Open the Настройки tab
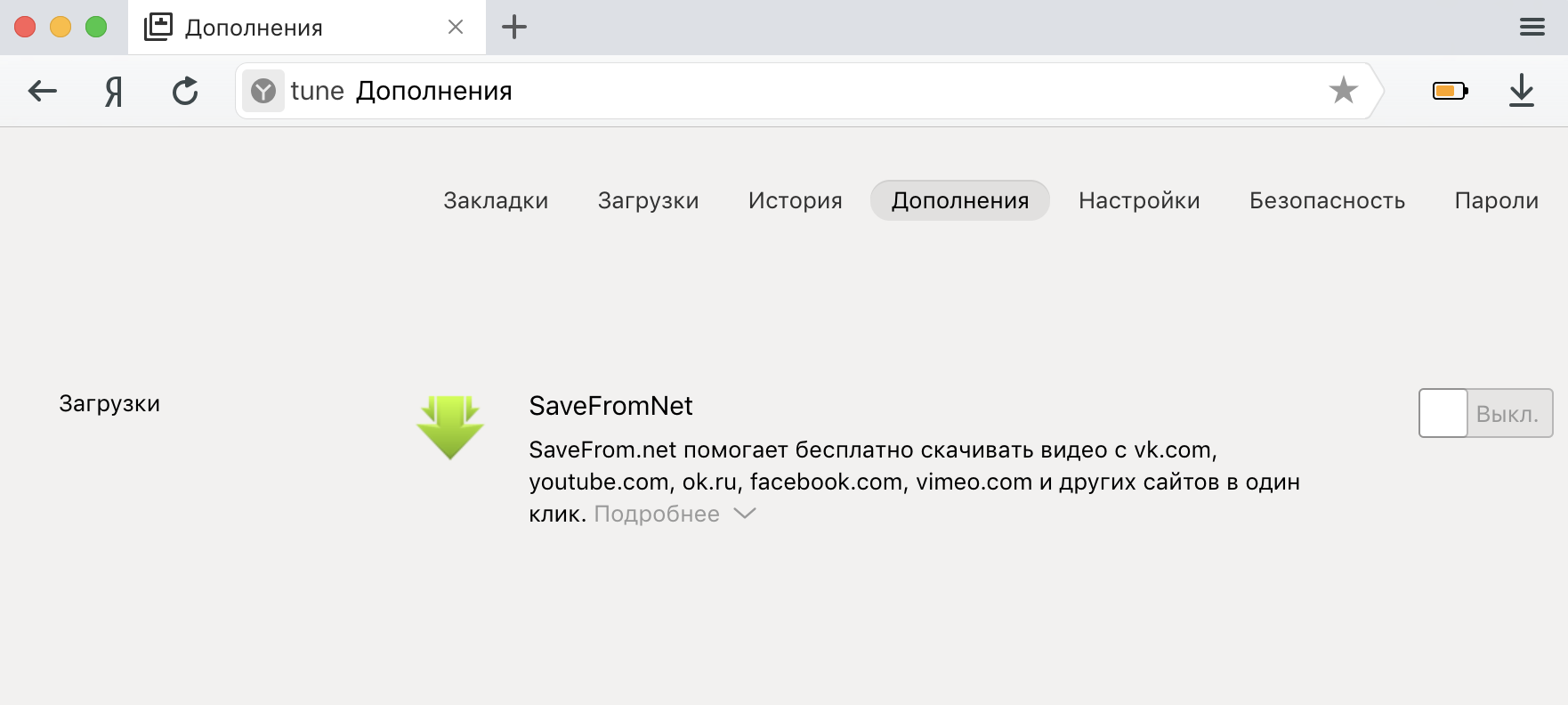 click(1139, 201)
